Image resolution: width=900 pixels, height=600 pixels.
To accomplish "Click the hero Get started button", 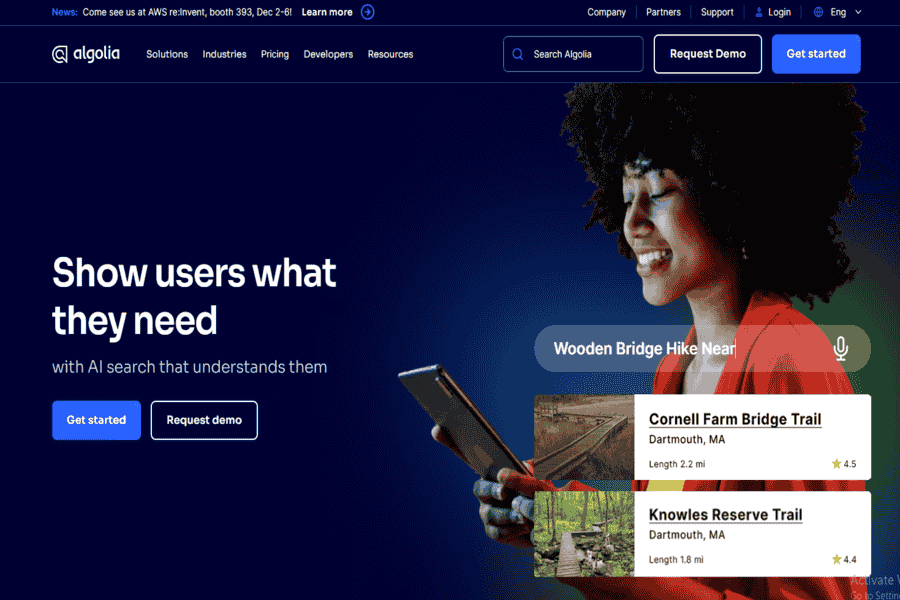I will [96, 420].
